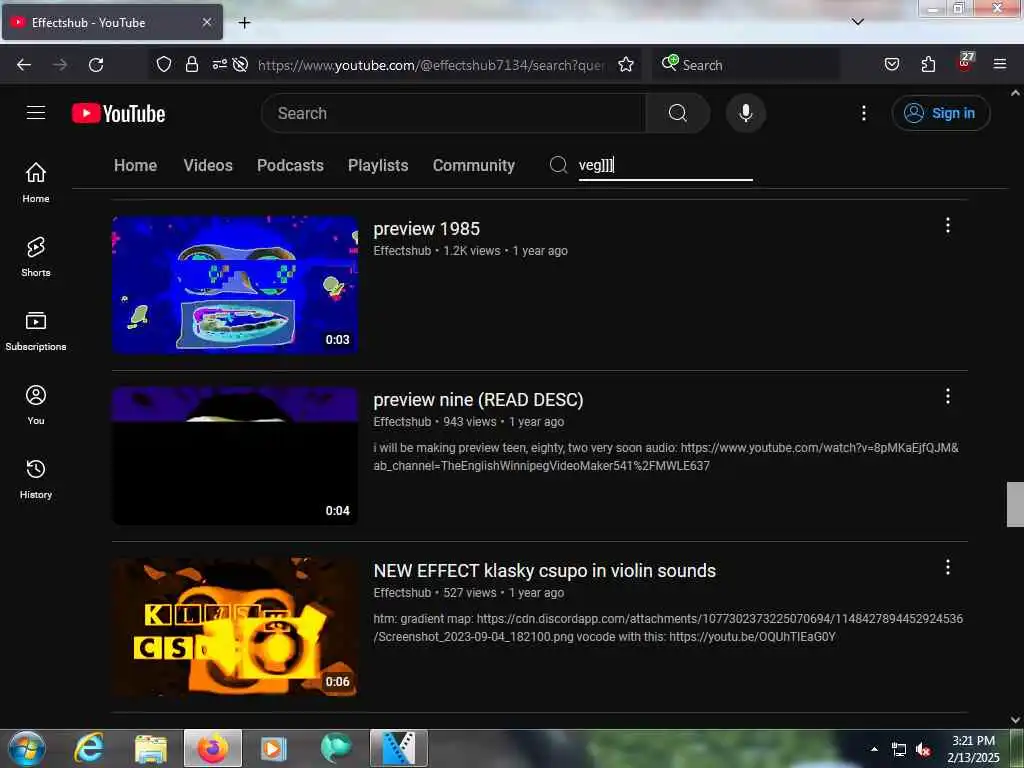Open the You section in sidebar
The width and height of the screenshot is (1024, 768).
[x=36, y=405]
